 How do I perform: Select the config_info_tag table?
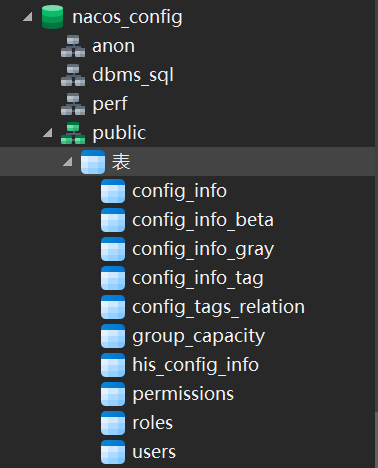click(198, 279)
